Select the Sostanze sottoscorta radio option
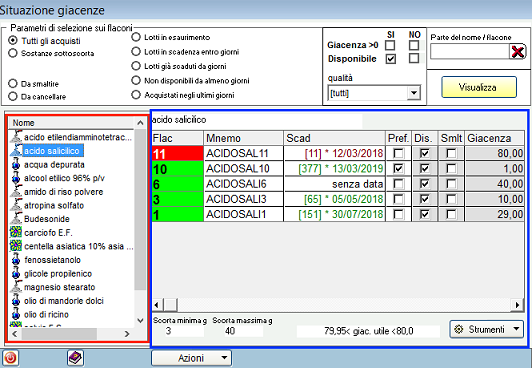Image resolution: width=532 pixels, height=368 pixels. click(13, 53)
